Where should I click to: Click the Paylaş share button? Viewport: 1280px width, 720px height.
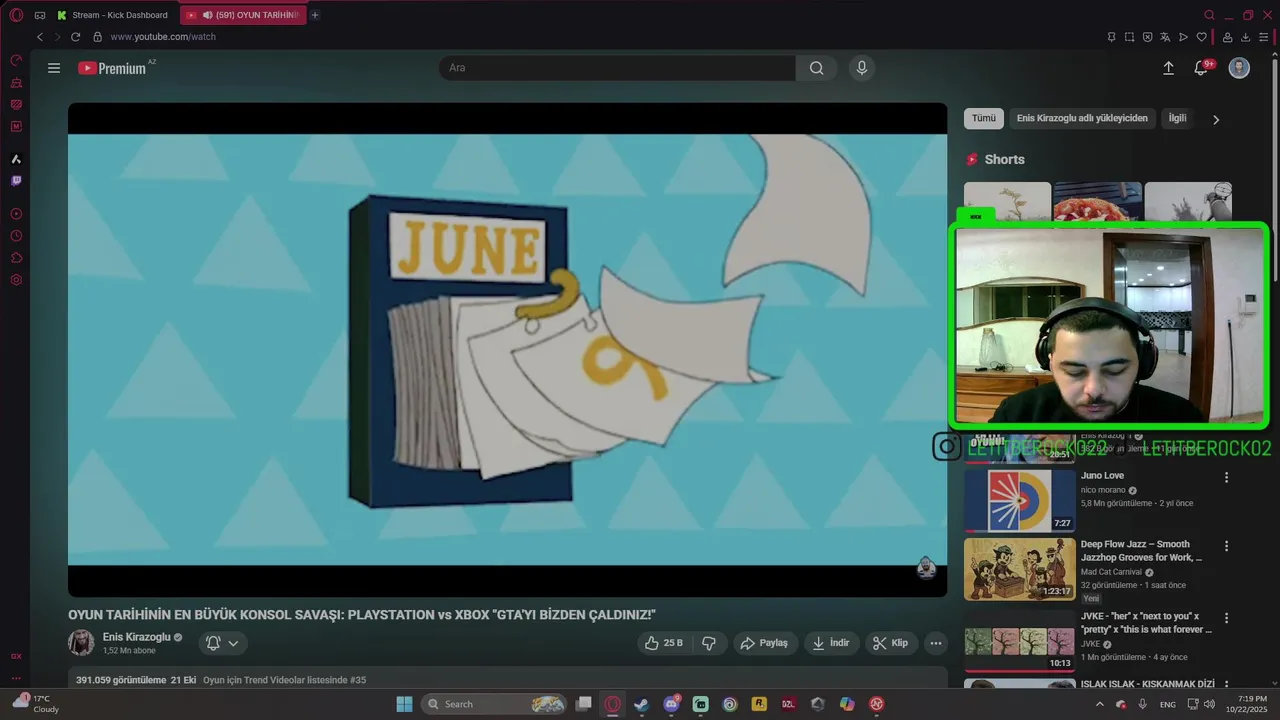(x=765, y=643)
